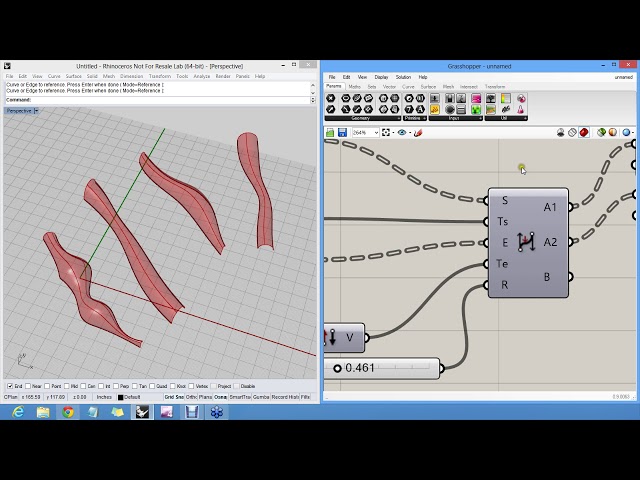Screen dimensions: 640x480
Task: Toggle SmartTrack in Rhino status bar
Action: tap(240, 397)
